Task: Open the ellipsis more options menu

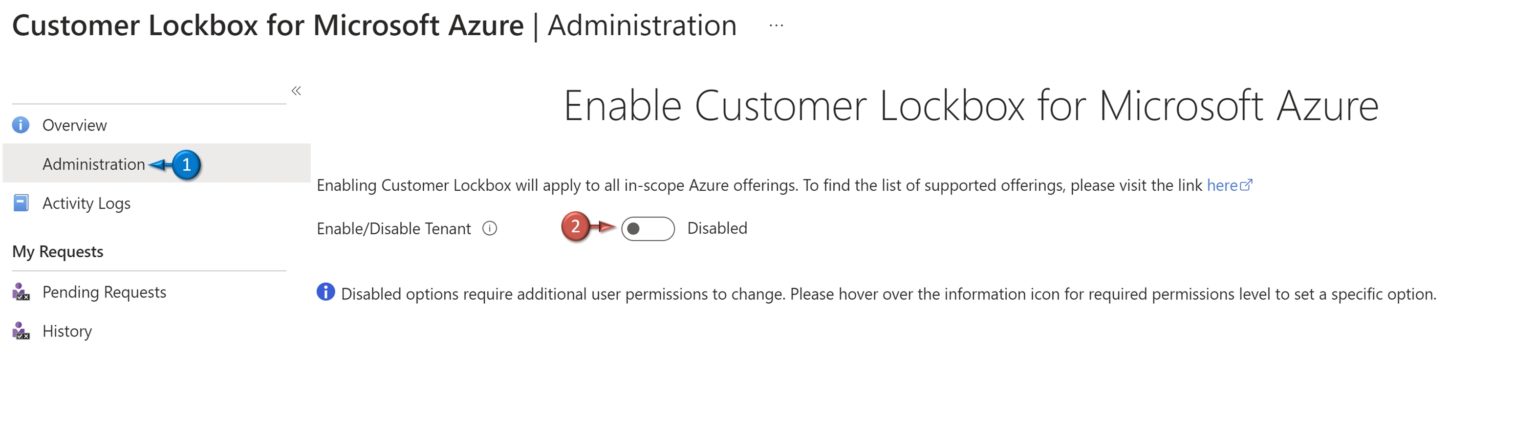Action: coord(776,26)
